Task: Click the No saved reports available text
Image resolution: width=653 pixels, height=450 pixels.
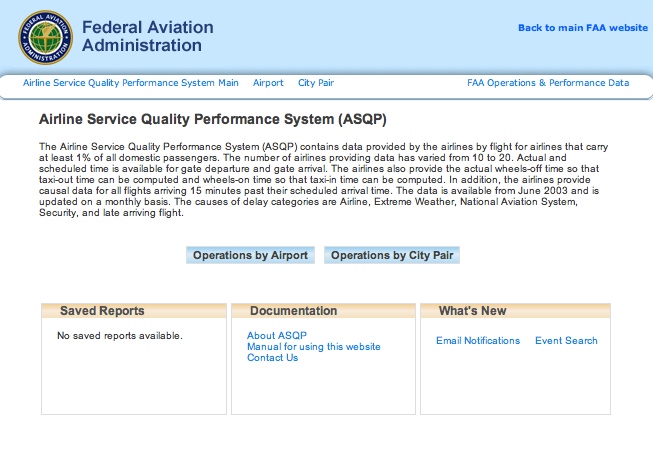Action: point(120,336)
